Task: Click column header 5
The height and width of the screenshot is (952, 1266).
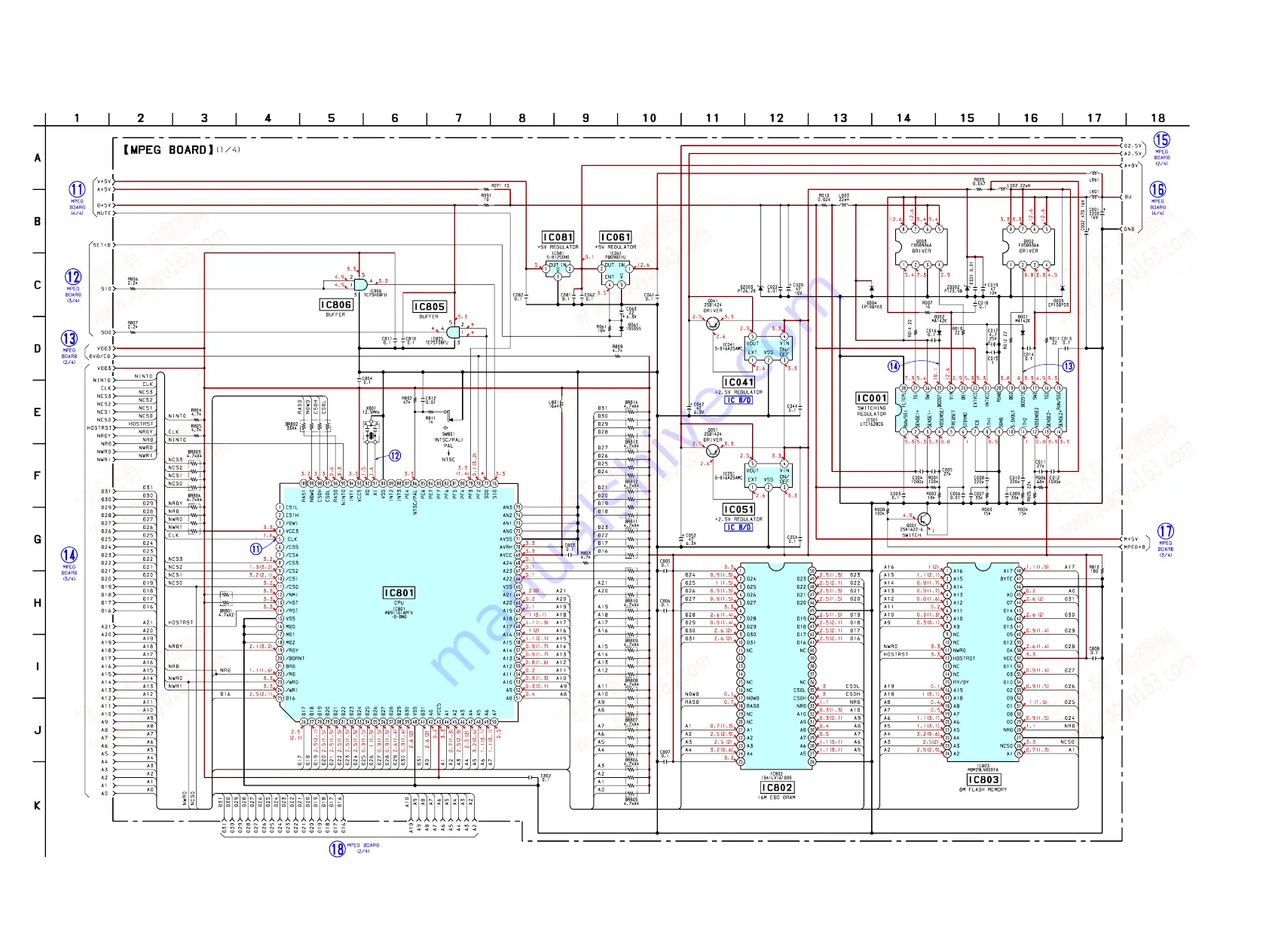Action: click(332, 118)
